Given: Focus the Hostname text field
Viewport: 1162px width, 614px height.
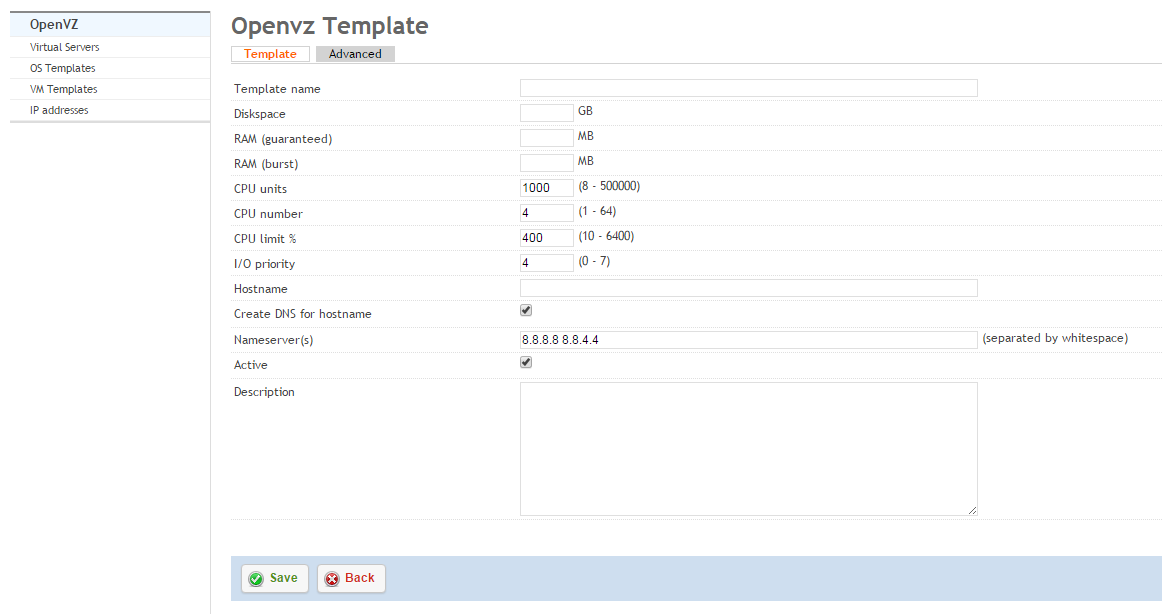Looking at the screenshot, I should [748, 288].
